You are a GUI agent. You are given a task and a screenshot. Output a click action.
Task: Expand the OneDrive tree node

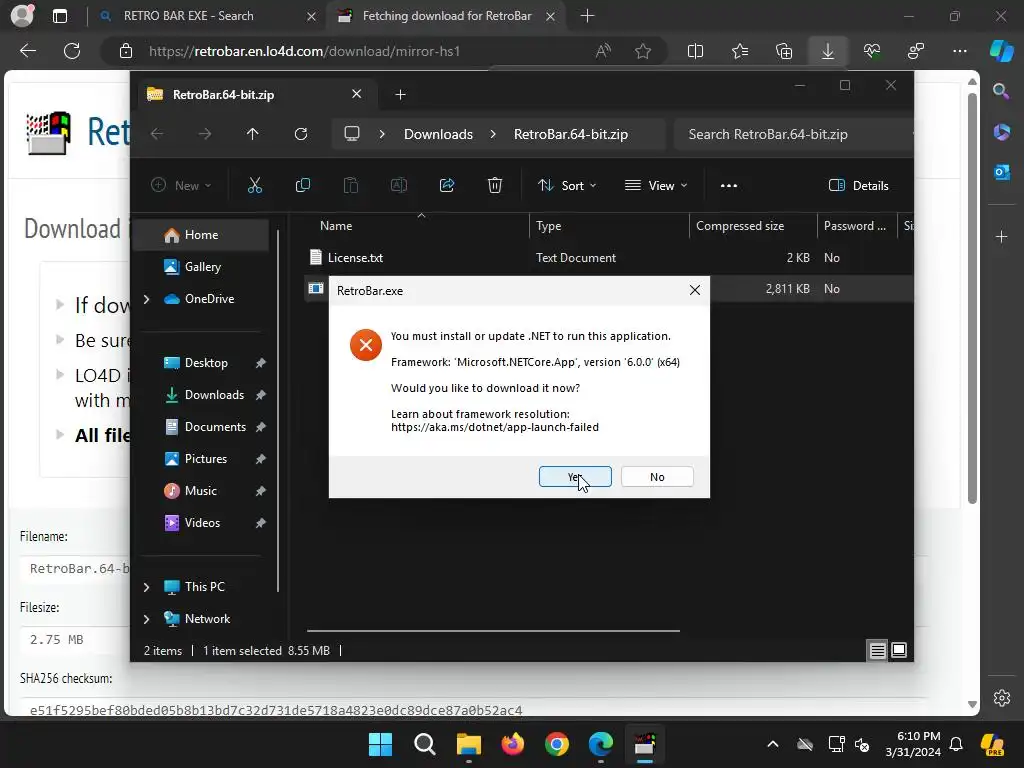click(146, 299)
